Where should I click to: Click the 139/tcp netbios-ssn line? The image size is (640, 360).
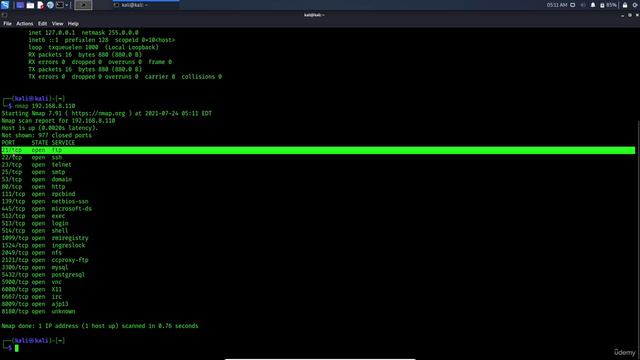pos(45,202)
